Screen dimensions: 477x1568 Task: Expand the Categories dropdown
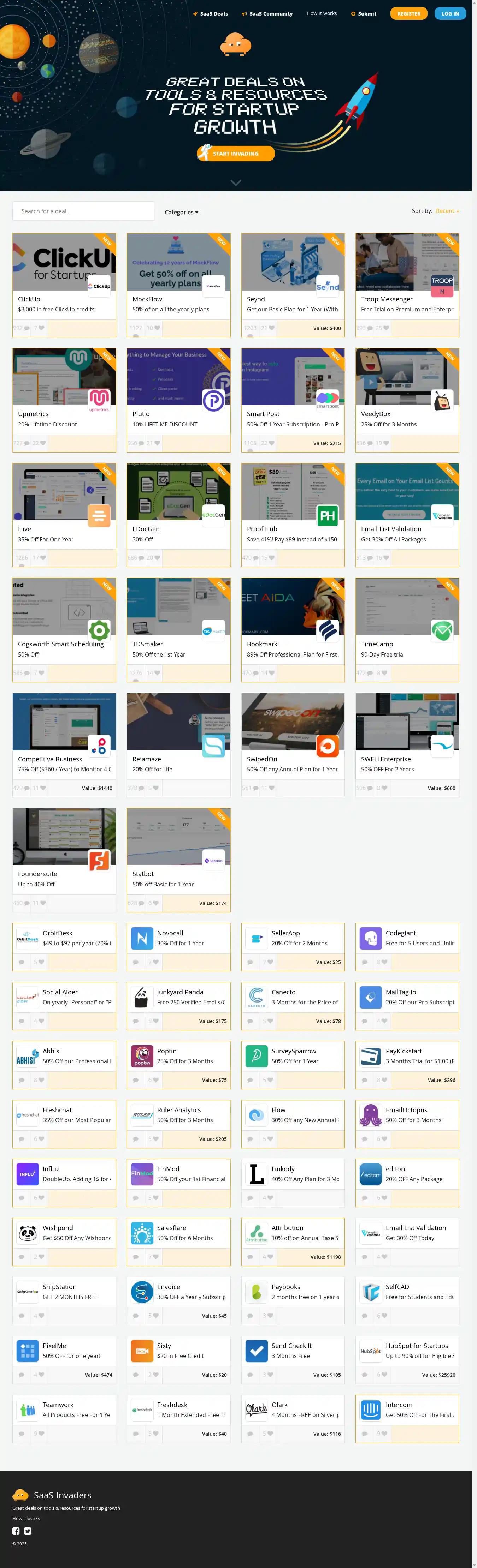181,213
